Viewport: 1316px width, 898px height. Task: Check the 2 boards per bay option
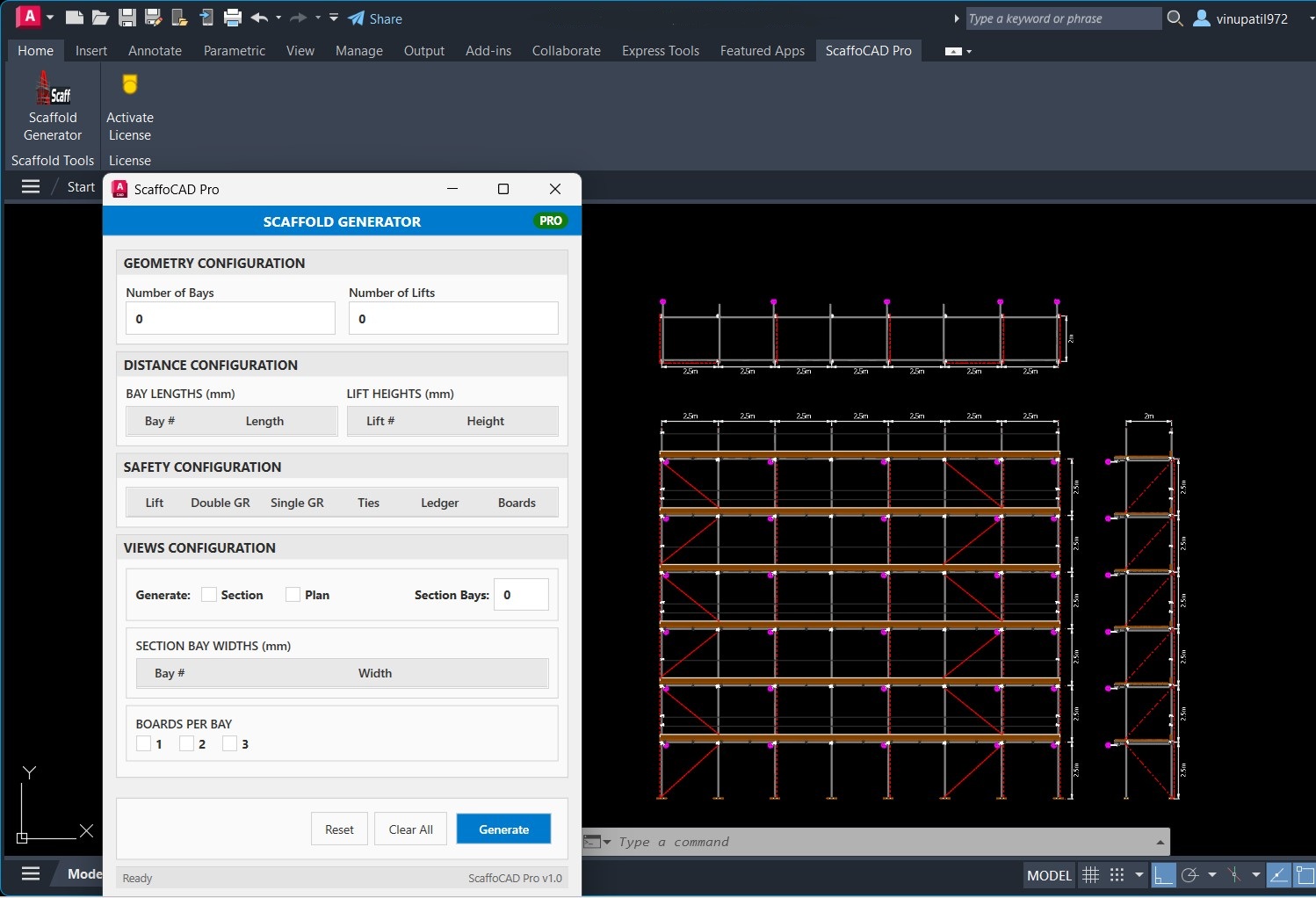pyautogui.click(x=187, y=744)
